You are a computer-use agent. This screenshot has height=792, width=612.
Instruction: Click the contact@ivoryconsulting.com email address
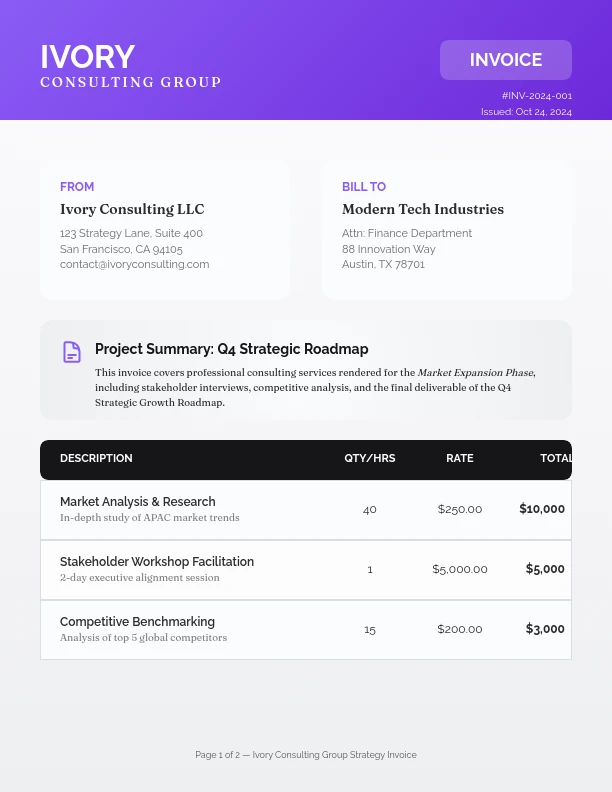pyautogui.click(x=134, y=264)
